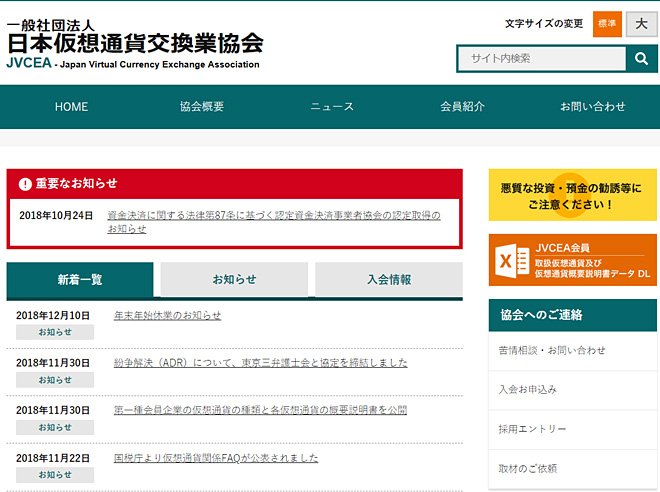Screen dimensions: 660x492
Task: Click the JVCEA association logo header
Action: (x=135, y=45)
